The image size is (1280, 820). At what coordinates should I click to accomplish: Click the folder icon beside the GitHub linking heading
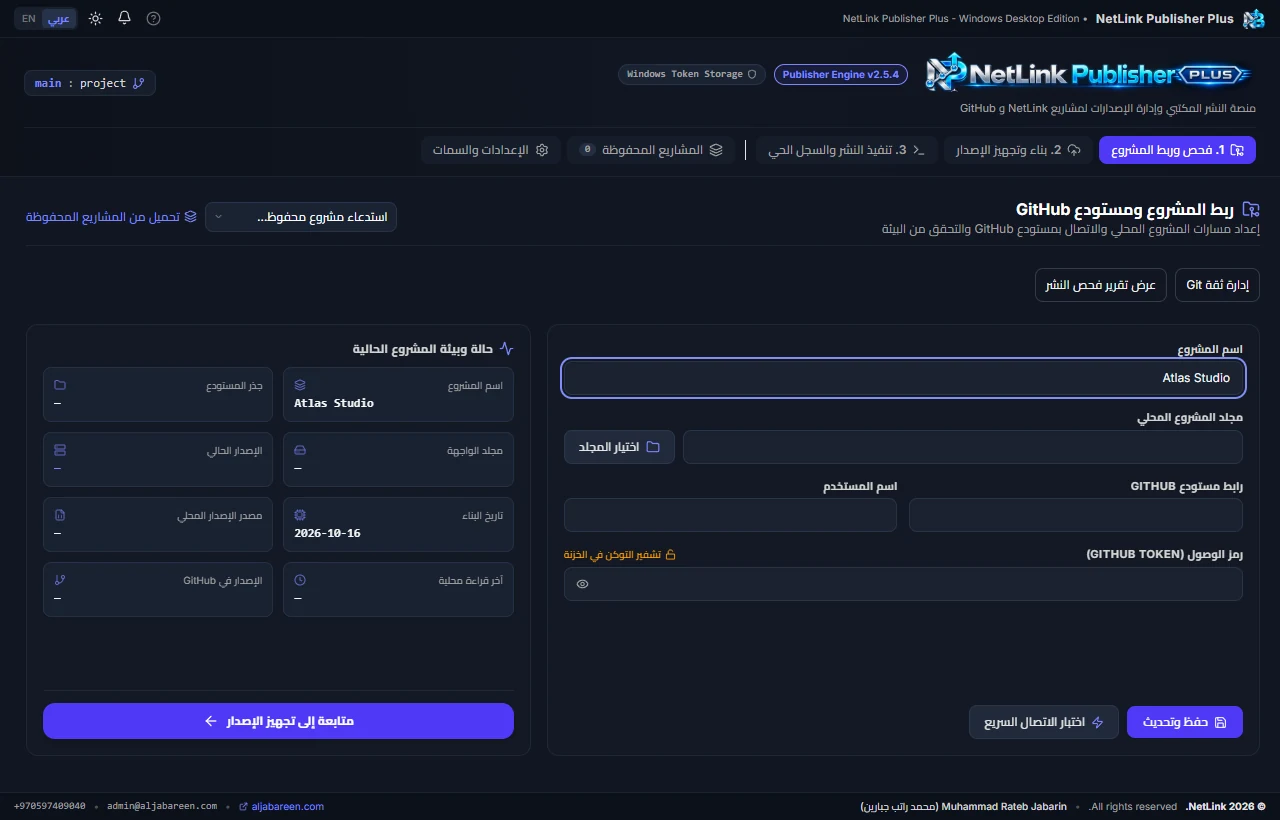coord(1251,209)
